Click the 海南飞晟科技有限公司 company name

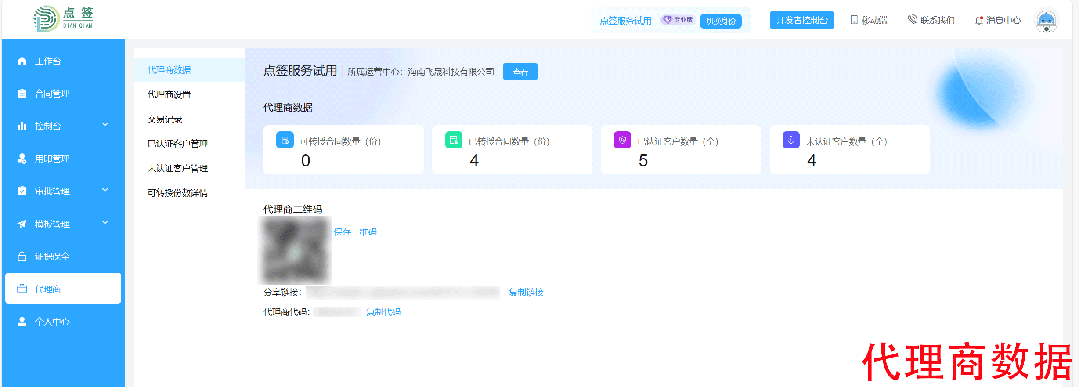tap(451, 71)
